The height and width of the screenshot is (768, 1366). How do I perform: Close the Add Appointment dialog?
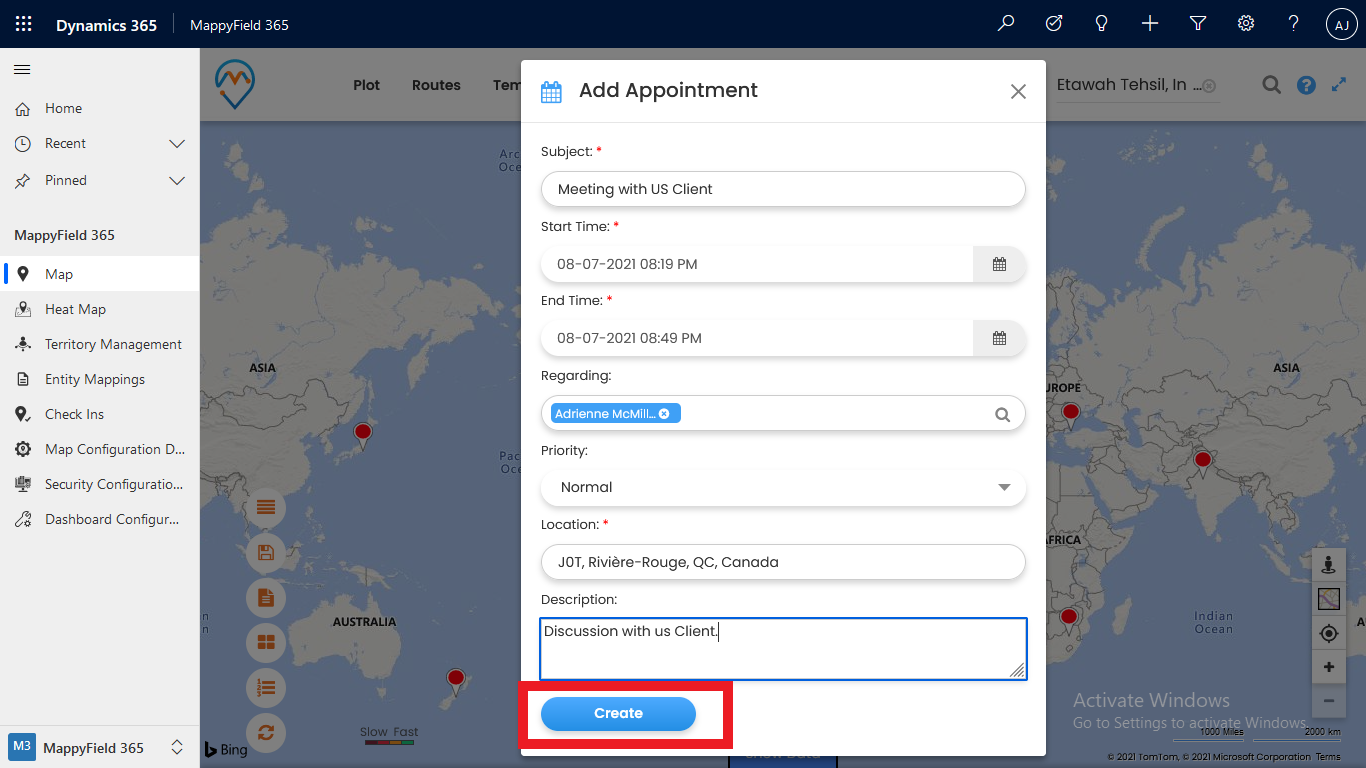coord(1018,92)
